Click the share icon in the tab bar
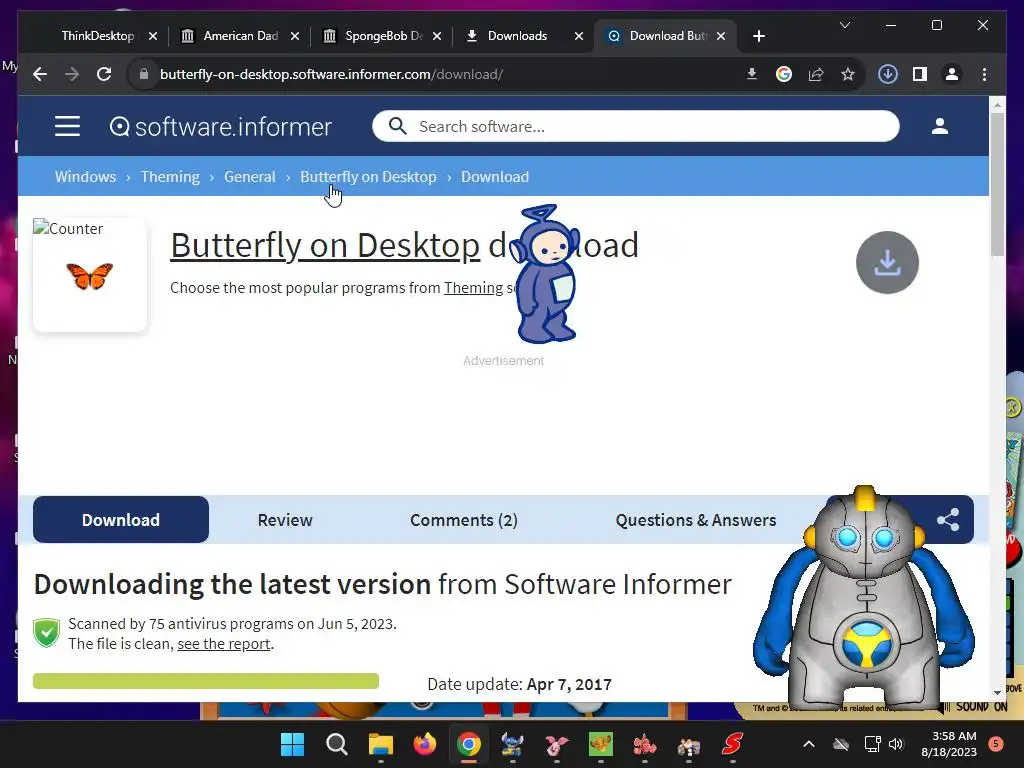1024x768 pixels. pos(948,520)
